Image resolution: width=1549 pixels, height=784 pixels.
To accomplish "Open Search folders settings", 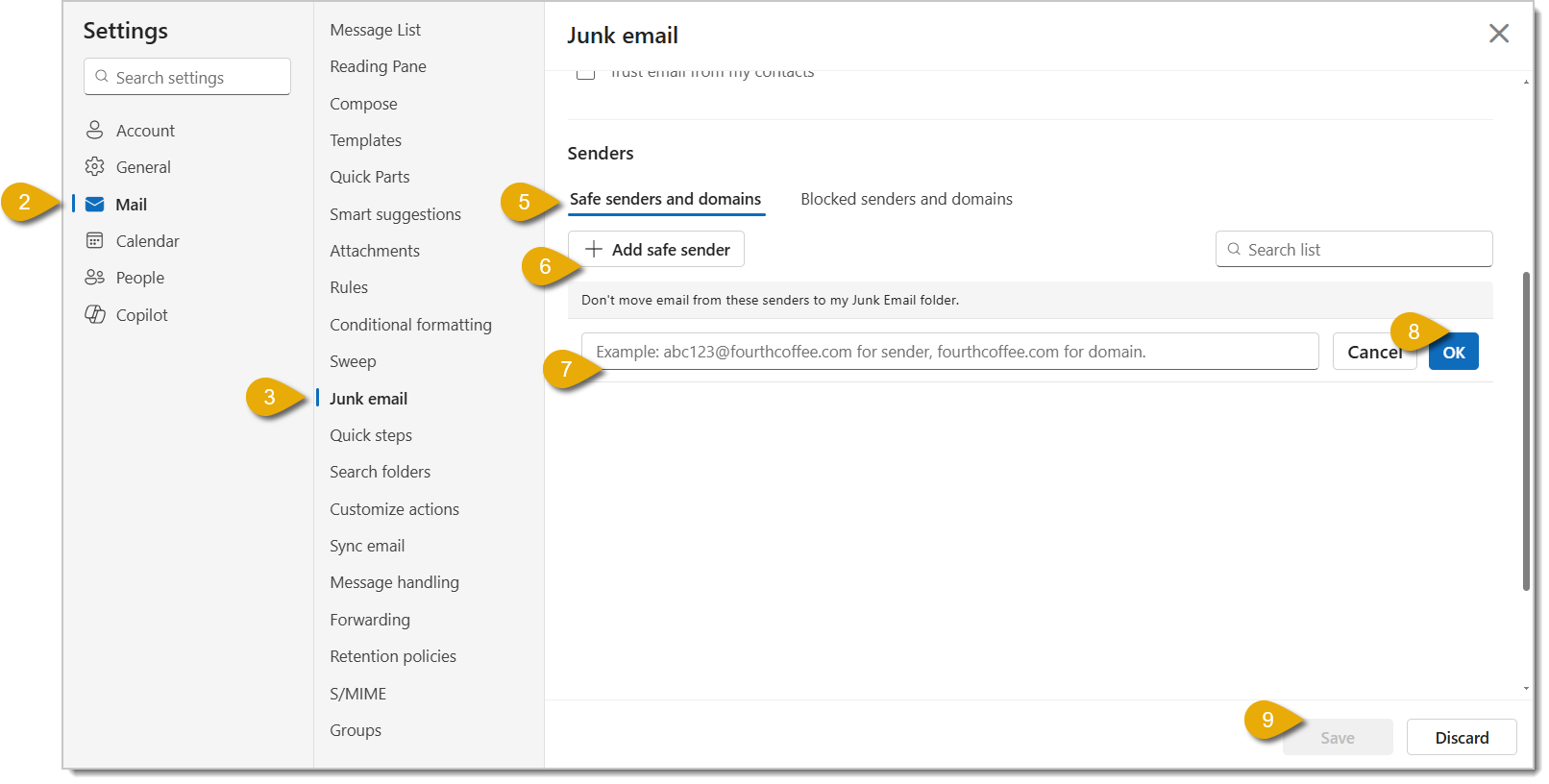I will coord(380,472).
